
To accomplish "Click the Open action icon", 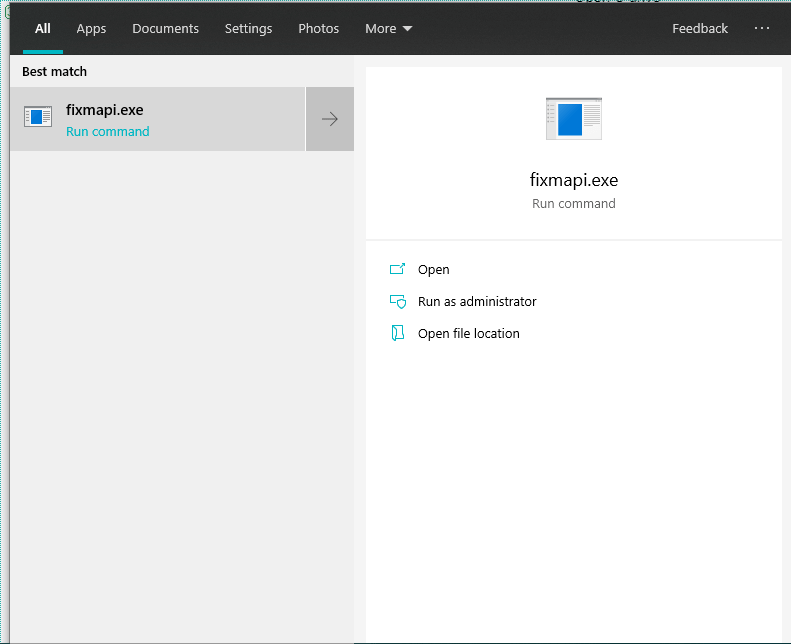I will click(398, 269).
